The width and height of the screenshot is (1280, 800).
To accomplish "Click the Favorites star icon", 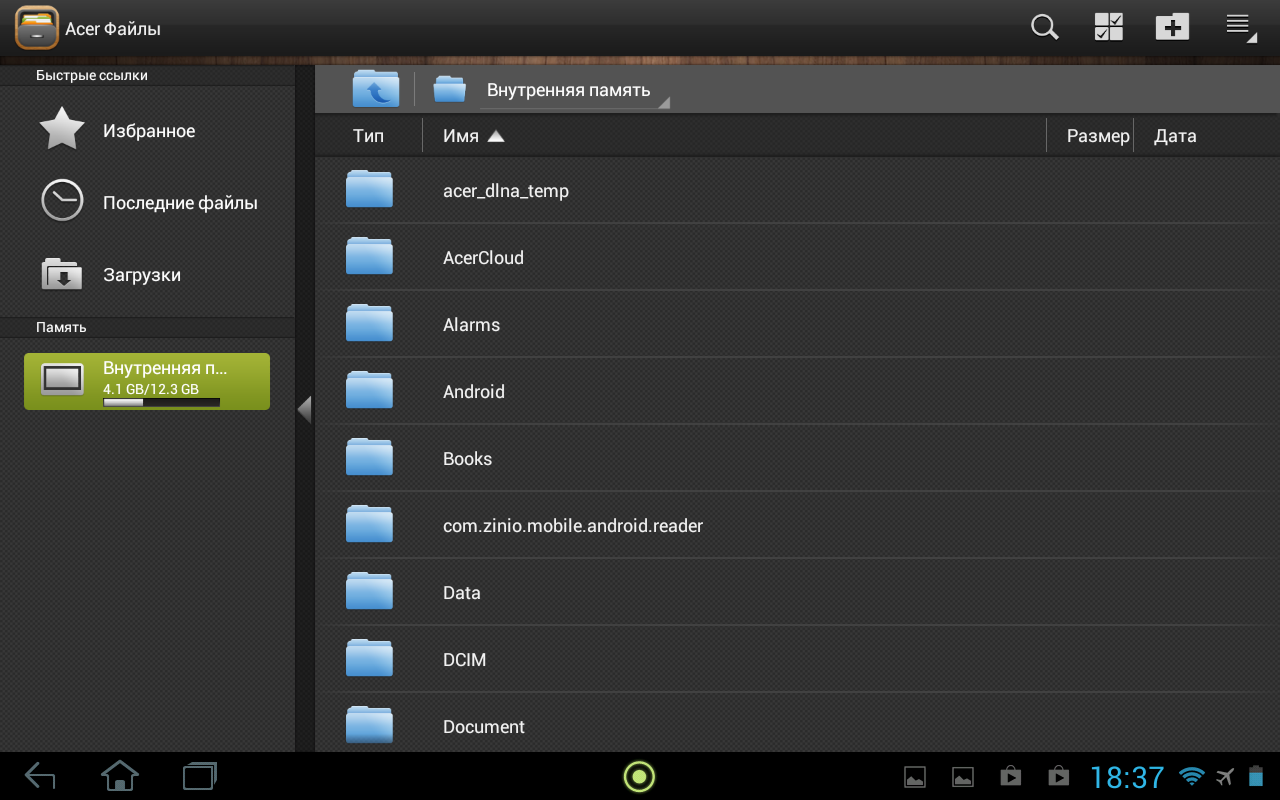I will pos(62,129).
